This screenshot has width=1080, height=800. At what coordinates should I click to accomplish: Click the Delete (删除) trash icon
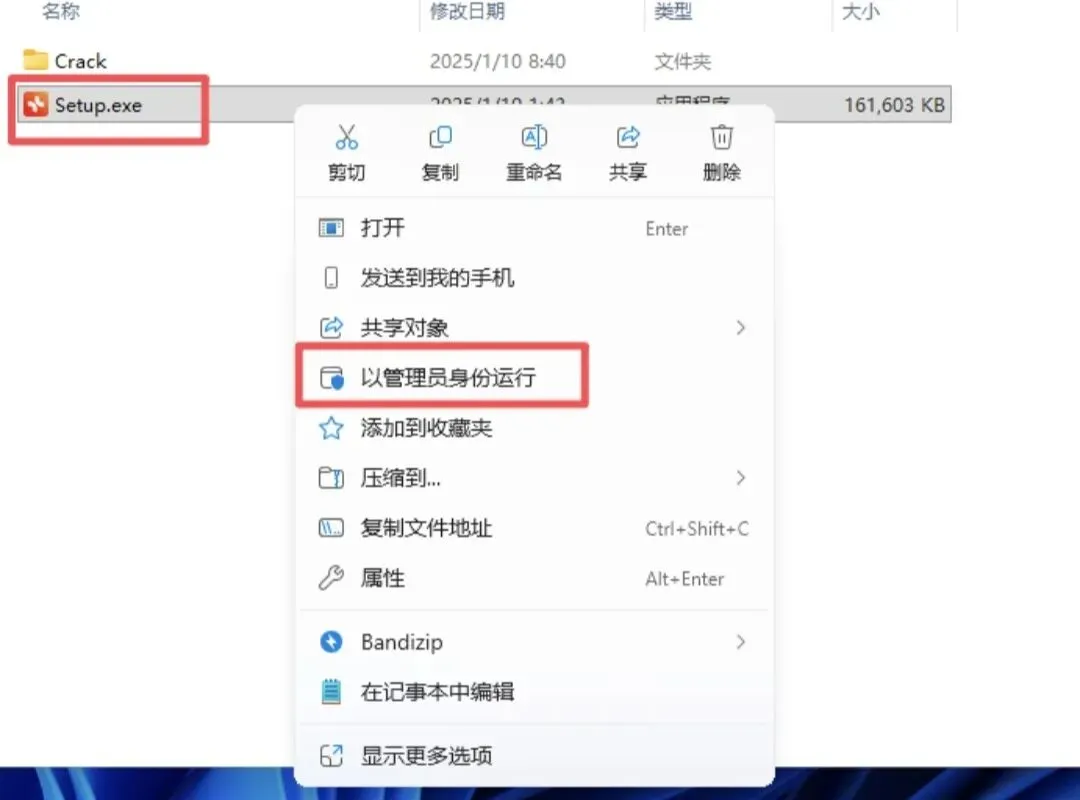(x=721, y=137)
